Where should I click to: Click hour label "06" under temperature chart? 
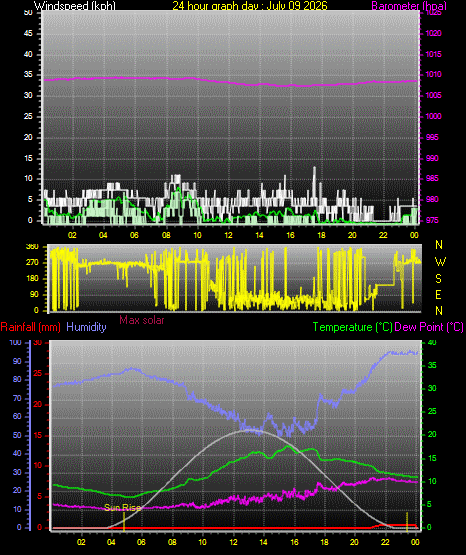pos(141,542)
